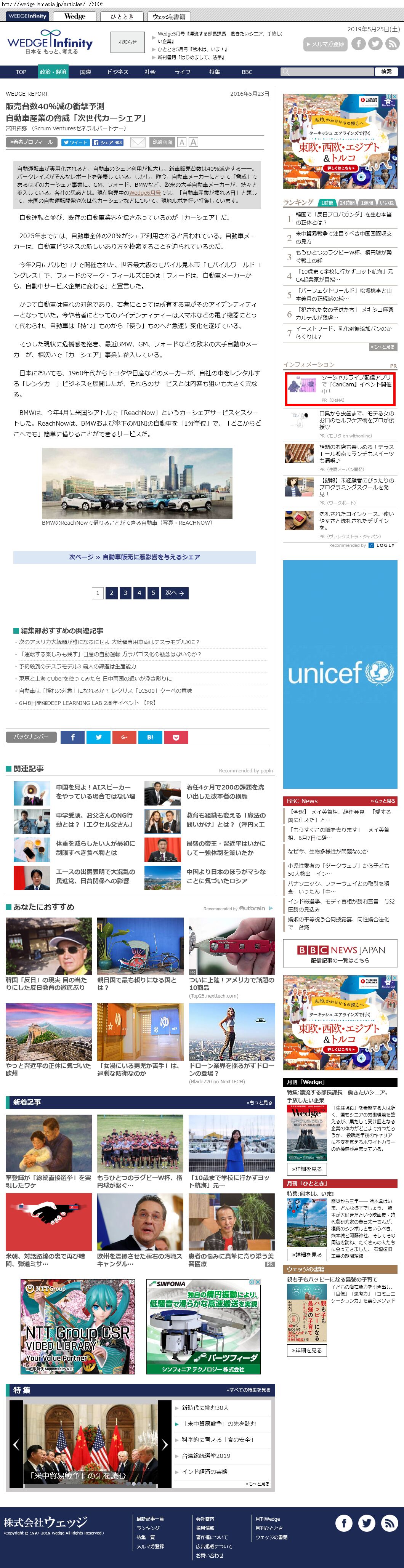Click the ツイート tweet button
Screen dimensions: 404x1568
pyautogui.click(x=75, y=143)
